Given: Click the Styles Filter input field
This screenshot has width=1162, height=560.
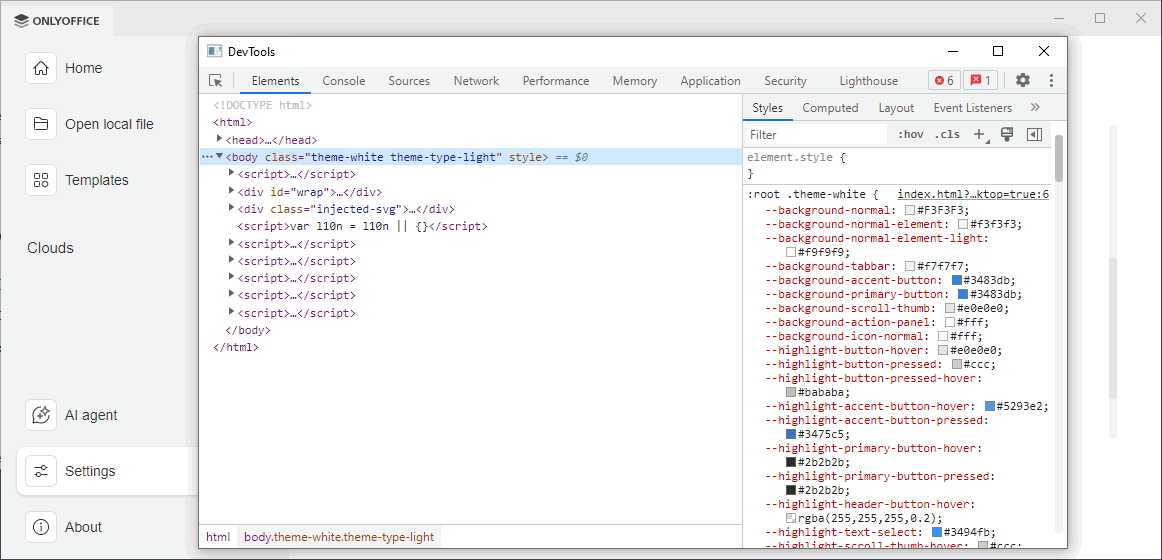Looking at the screenshot, I should [815, 135].
